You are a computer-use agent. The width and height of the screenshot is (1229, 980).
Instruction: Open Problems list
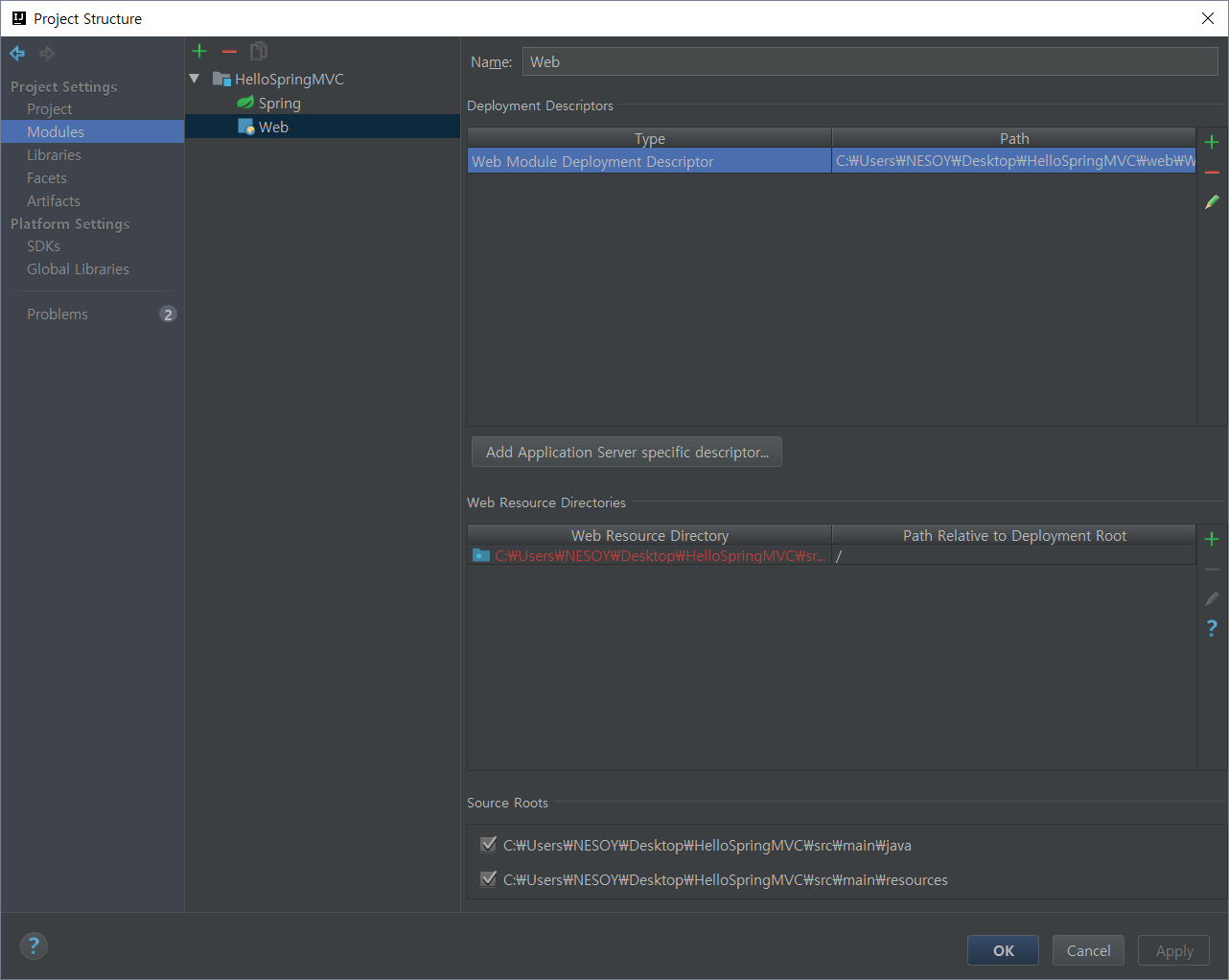click(58, 315)
